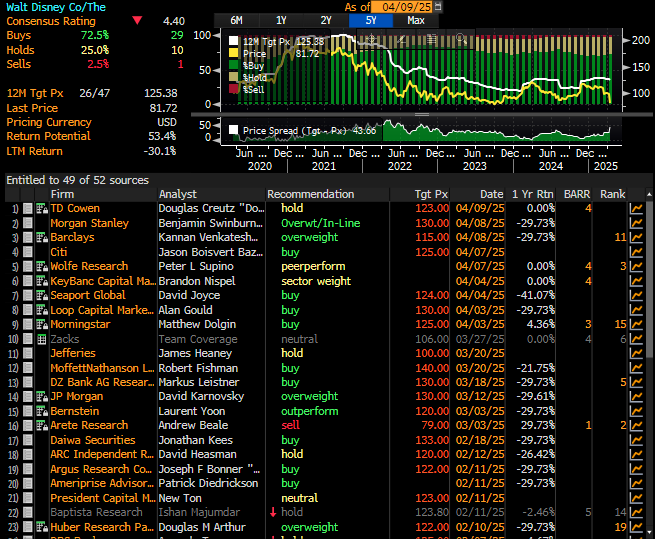Open the locked model icon for JP Morgan
Screen dimensions: 655x539
point(42,397)
